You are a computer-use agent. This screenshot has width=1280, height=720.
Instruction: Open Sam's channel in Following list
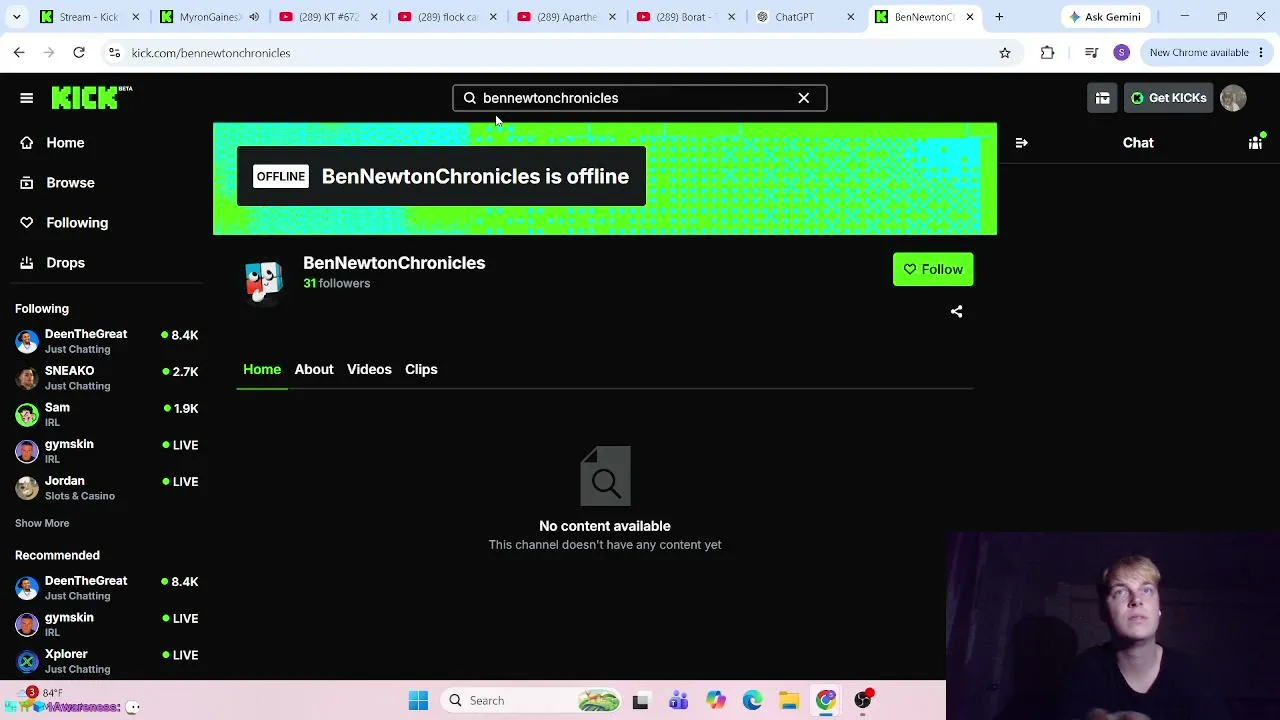pyautogui.click(x=106, y=414)
